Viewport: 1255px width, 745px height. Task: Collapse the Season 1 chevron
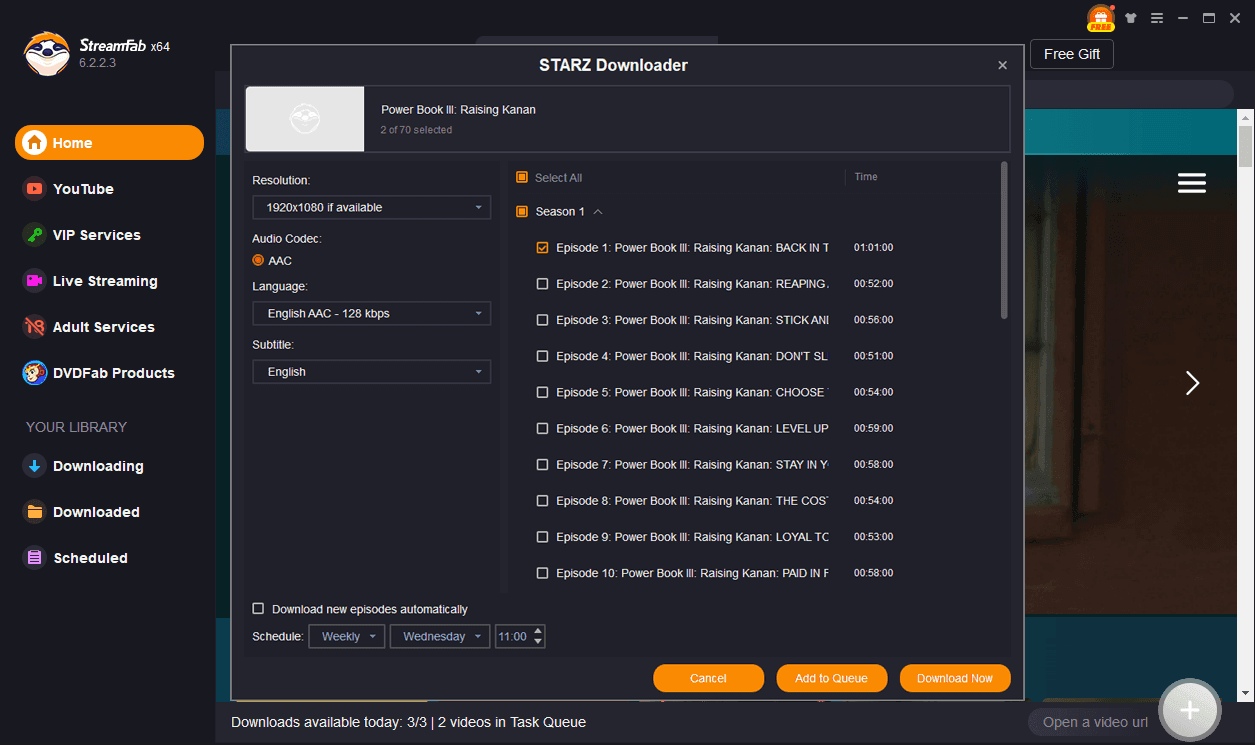tap(598, 211)
